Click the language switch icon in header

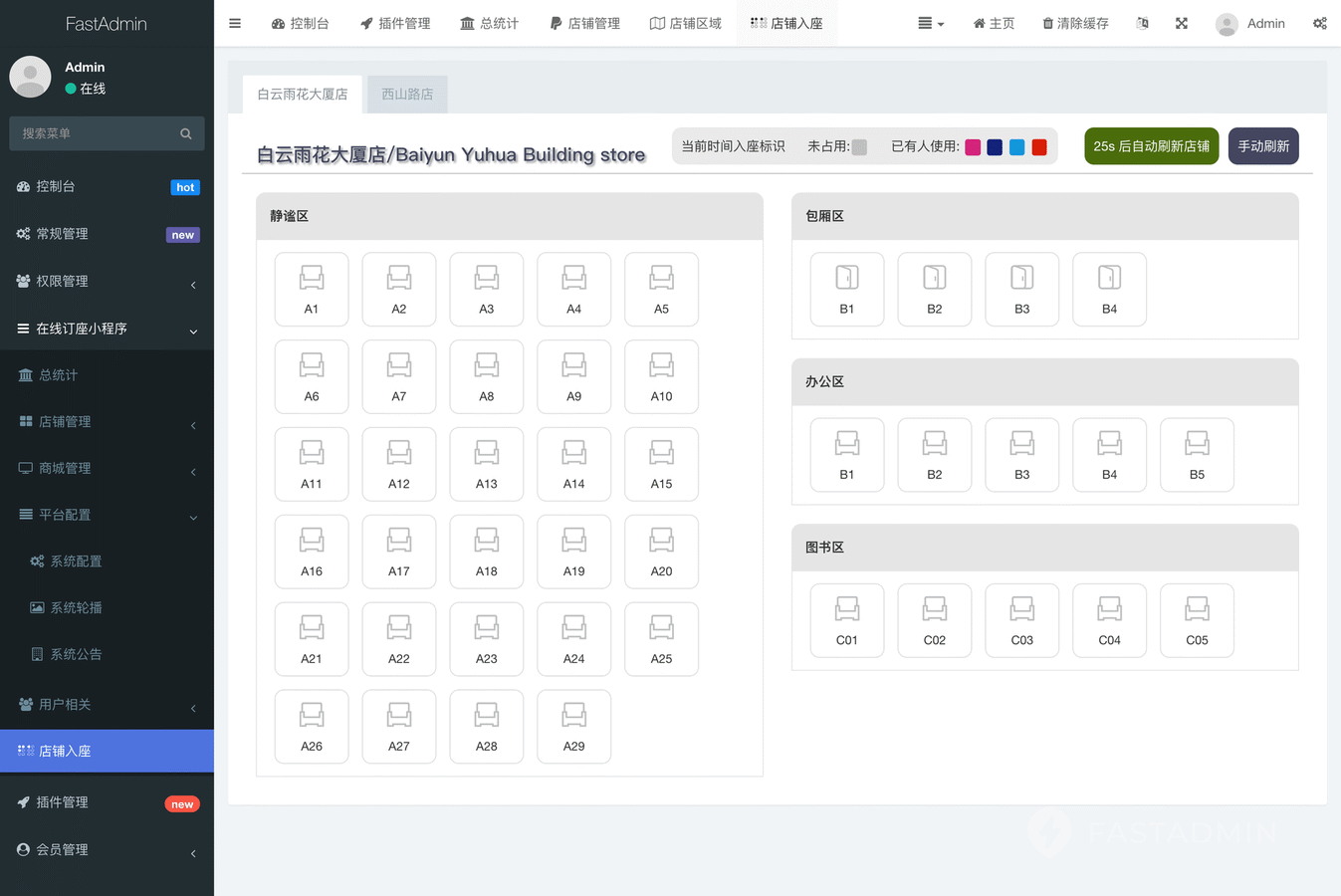pos(1143,23)
